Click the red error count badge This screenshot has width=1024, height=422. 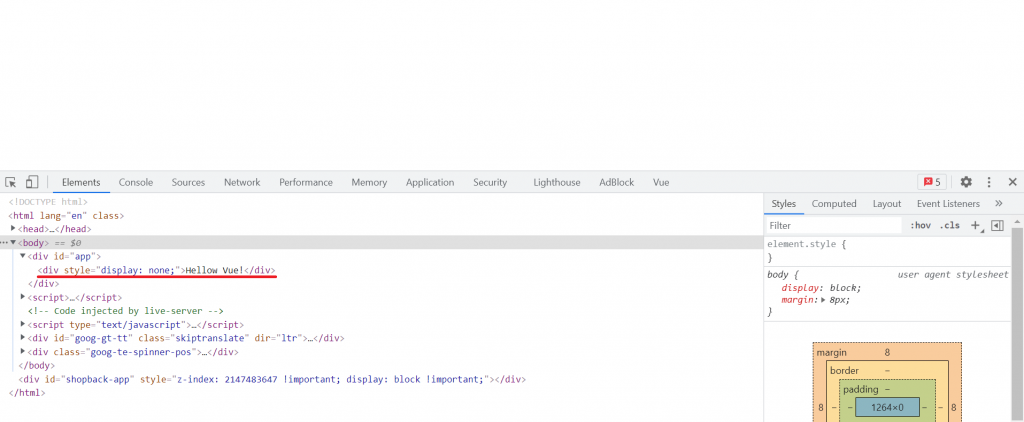click(932, 182)
